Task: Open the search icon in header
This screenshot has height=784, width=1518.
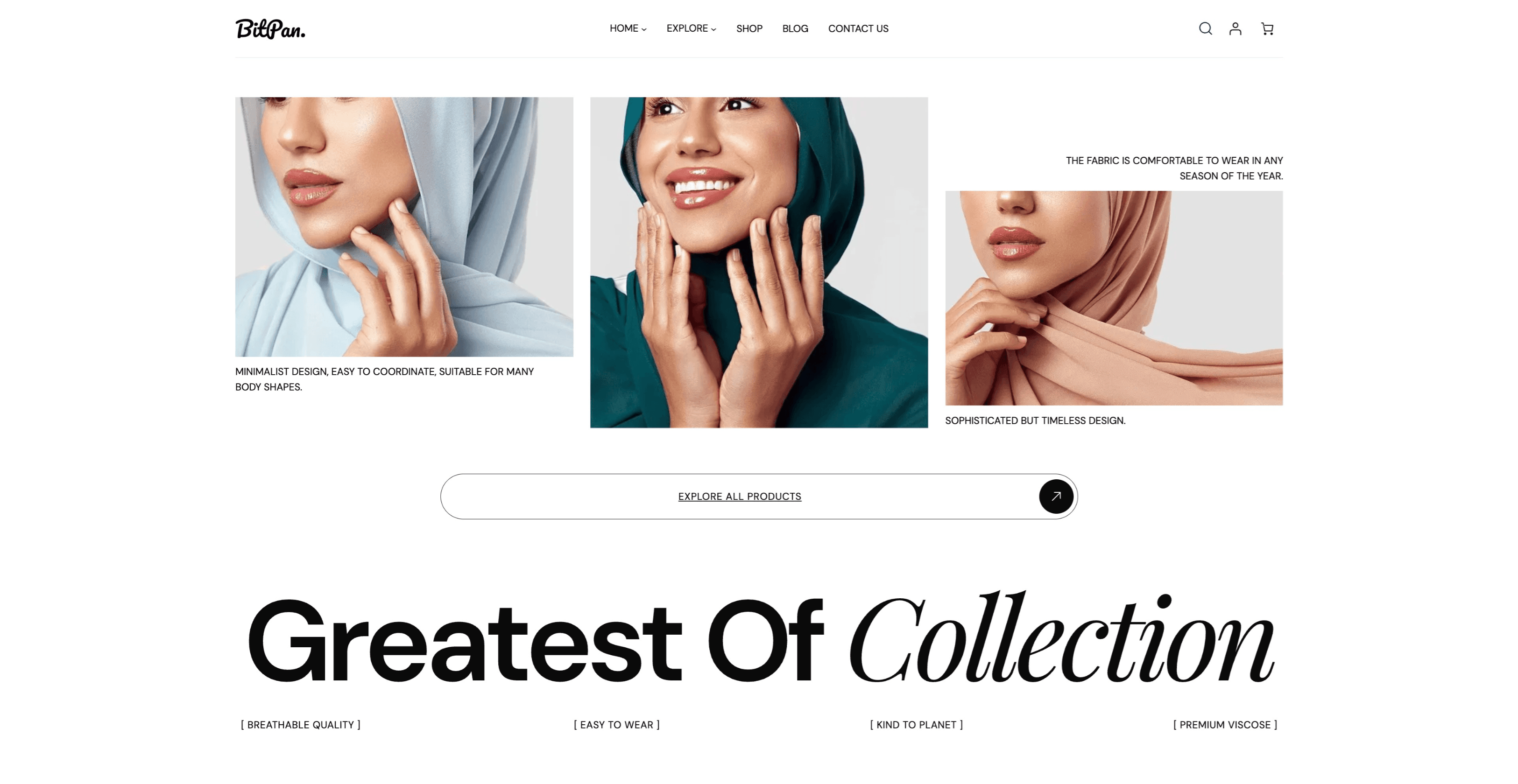Action: pyautogui.click(x=1205, y=28)
